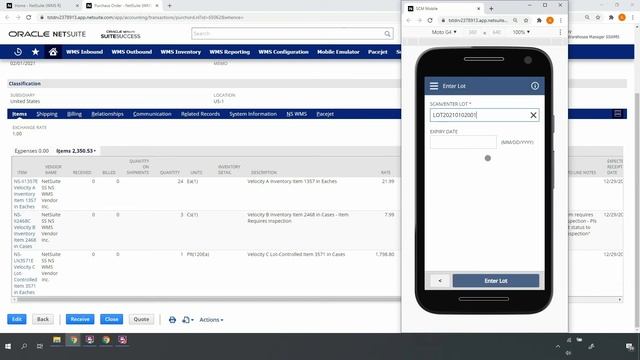
Task: Open Windows taskbar search
Action: [24, 347]
